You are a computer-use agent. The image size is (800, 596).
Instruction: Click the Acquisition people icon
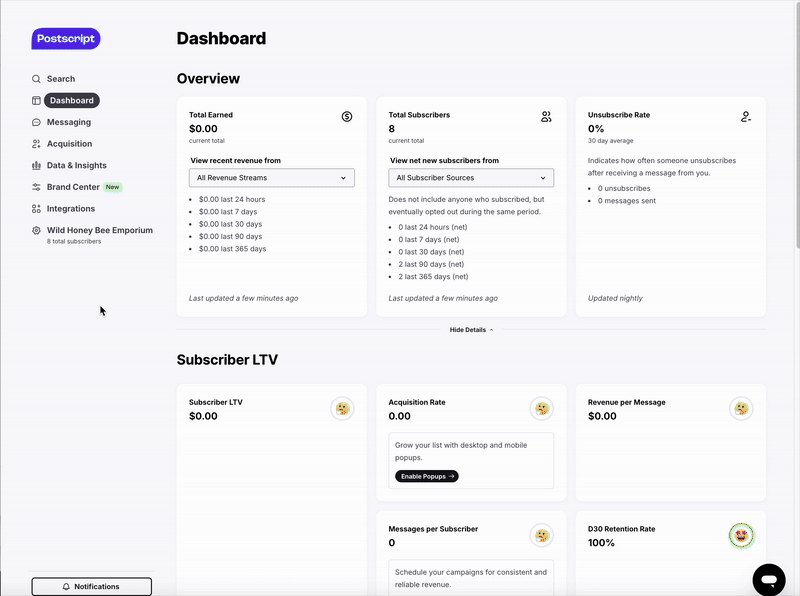click(x=36, y=144)
